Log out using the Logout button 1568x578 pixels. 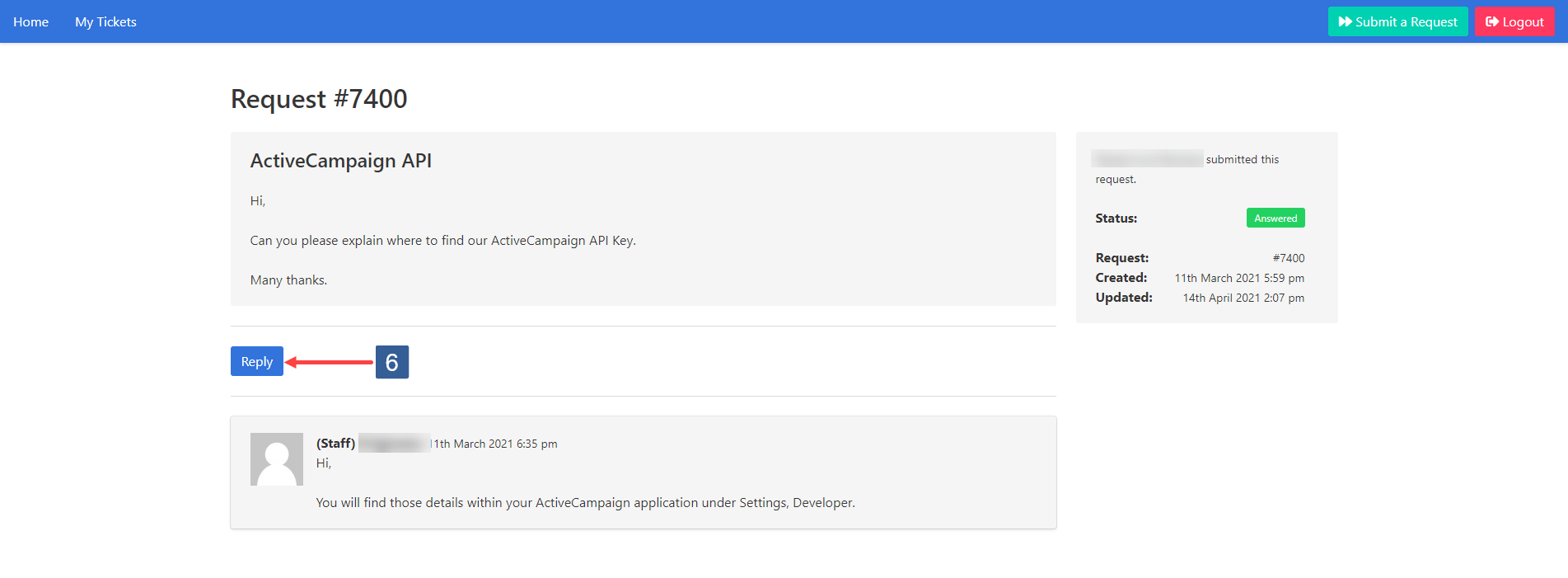[x=1514, y=21]
